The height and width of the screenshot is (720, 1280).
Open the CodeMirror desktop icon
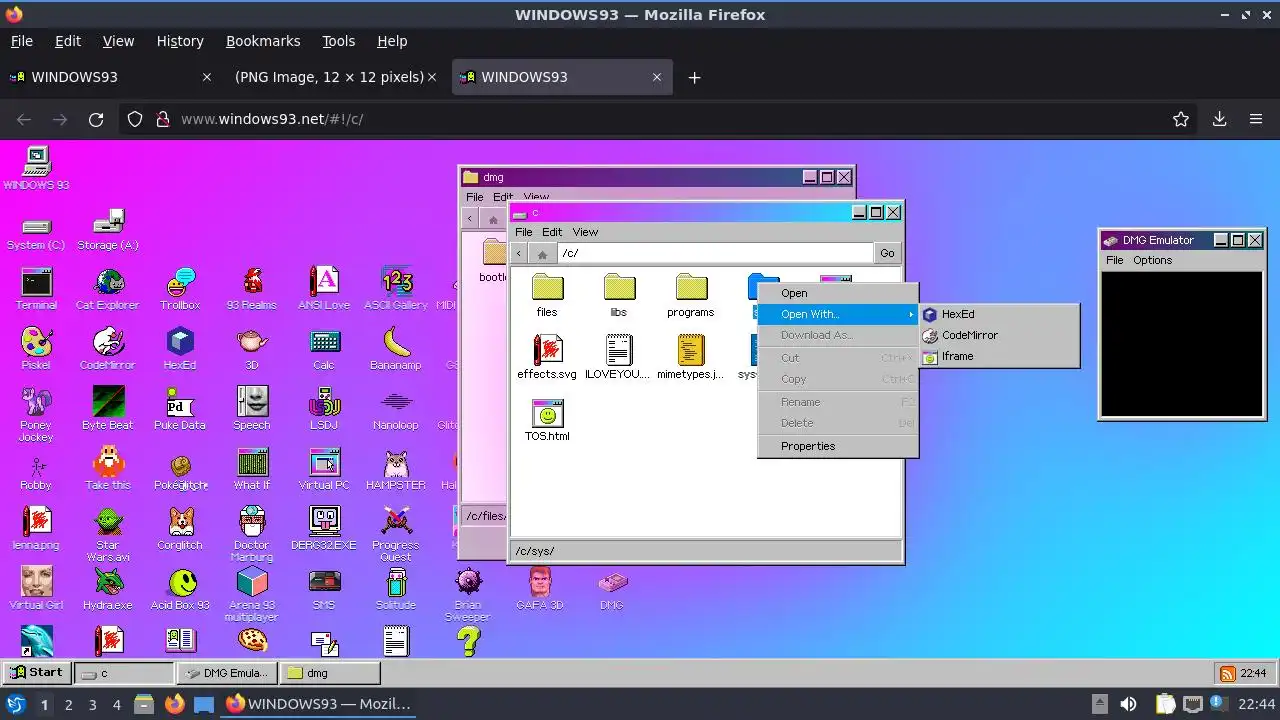click(x=108, y=349)
